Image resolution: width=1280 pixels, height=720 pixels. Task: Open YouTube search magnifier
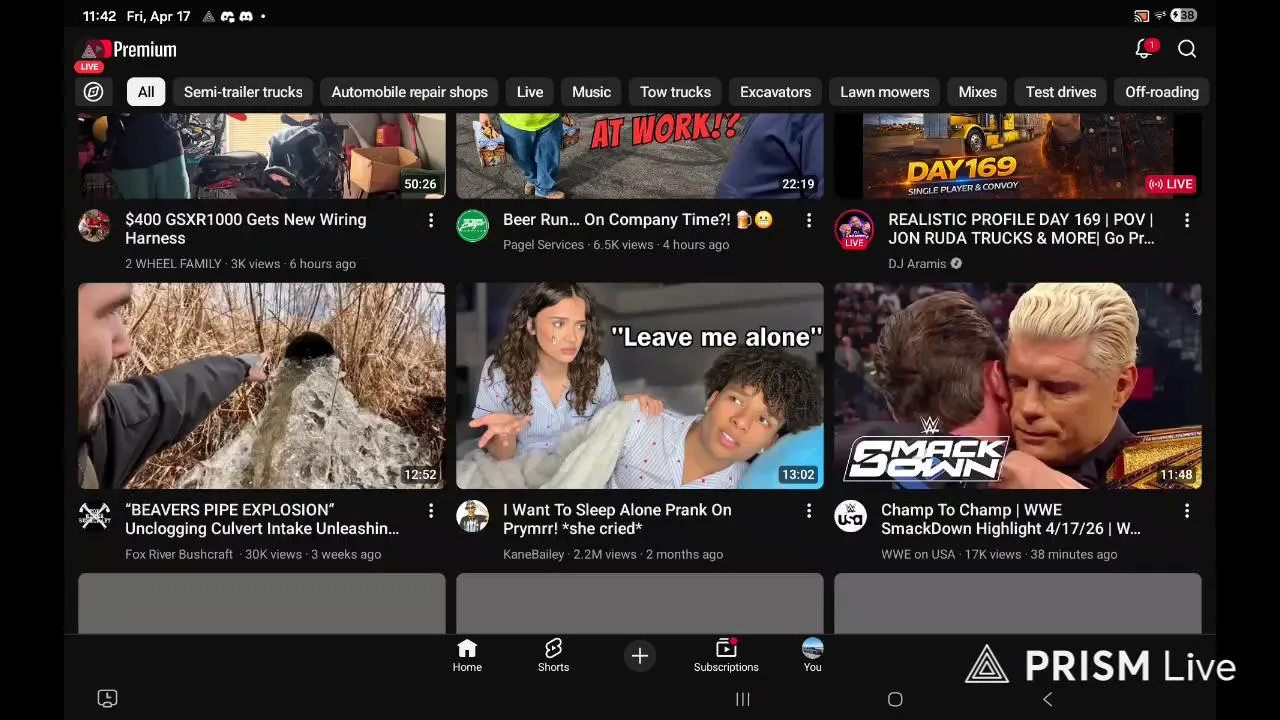[1187, 49]
